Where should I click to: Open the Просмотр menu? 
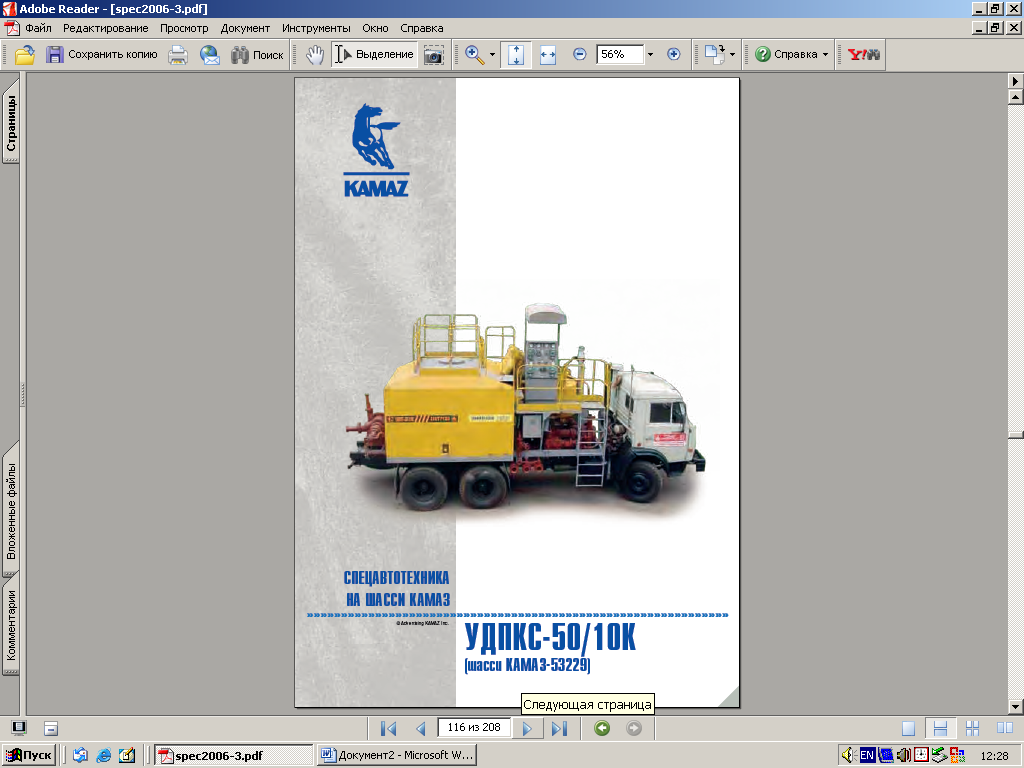(184, 28)
